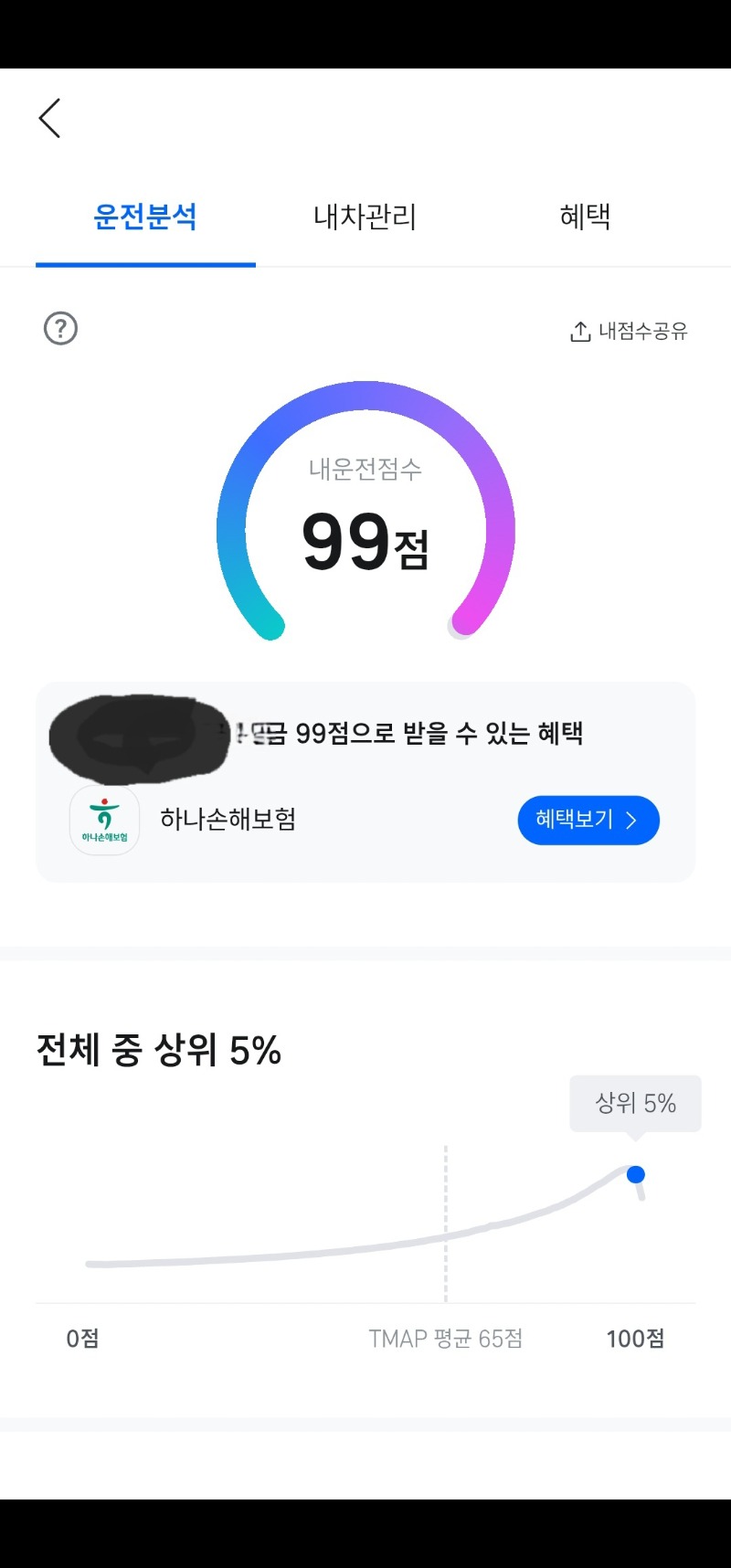Open the 혜택 tab
The width and height of the screenshot is (731, 1568).
[x=585, y=217]
